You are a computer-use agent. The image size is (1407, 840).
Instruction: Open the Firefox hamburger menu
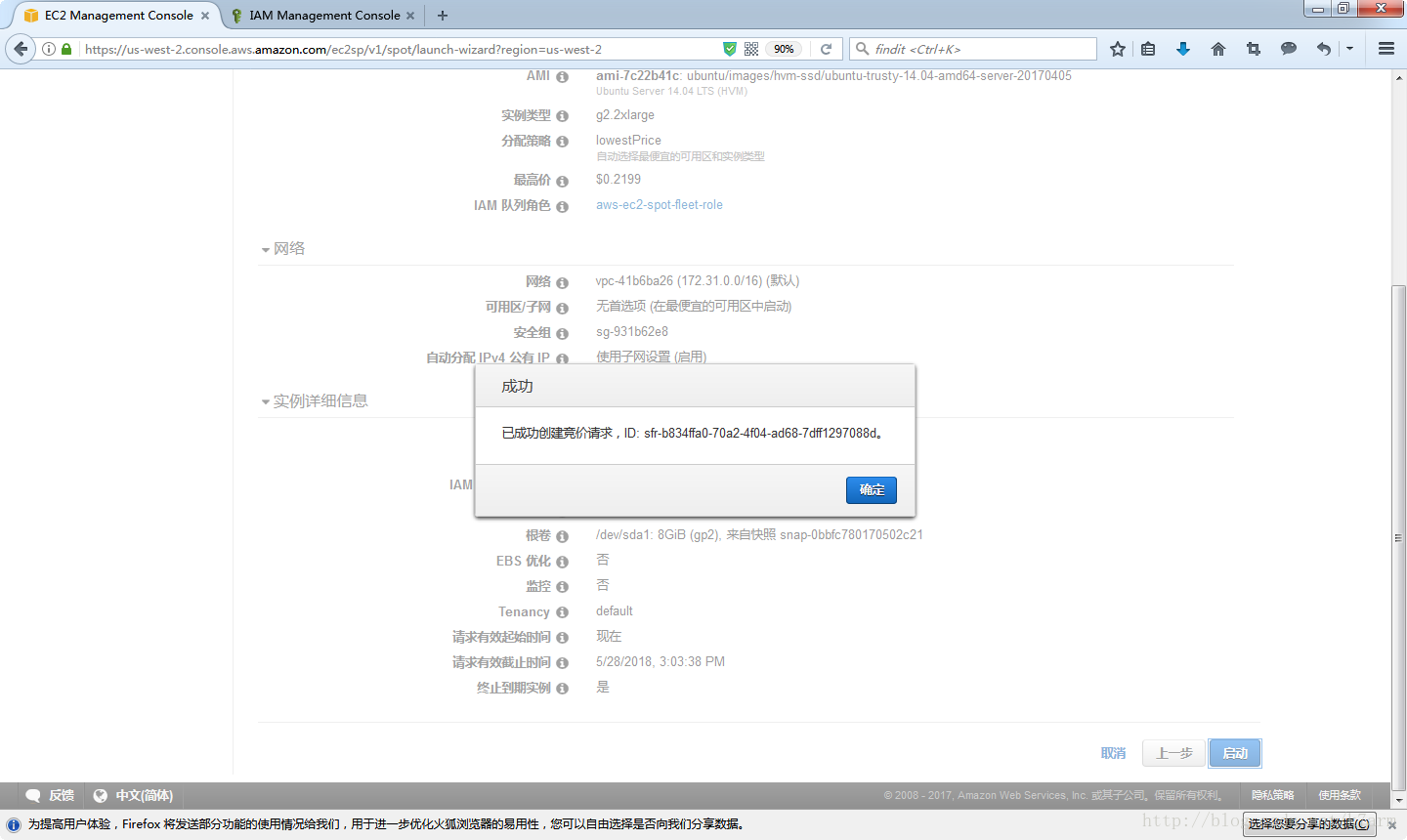point(1386,49)
